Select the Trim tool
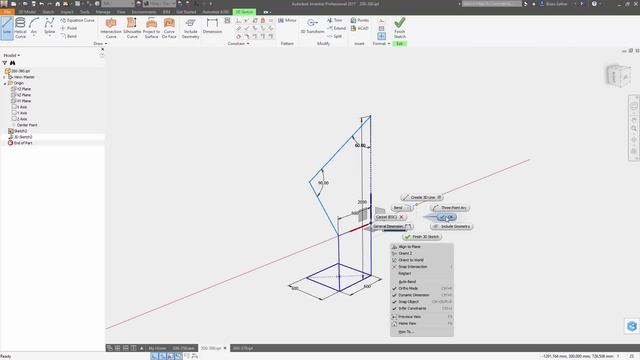This screenshot has width=640, height=360. click(x=335, y=20)
